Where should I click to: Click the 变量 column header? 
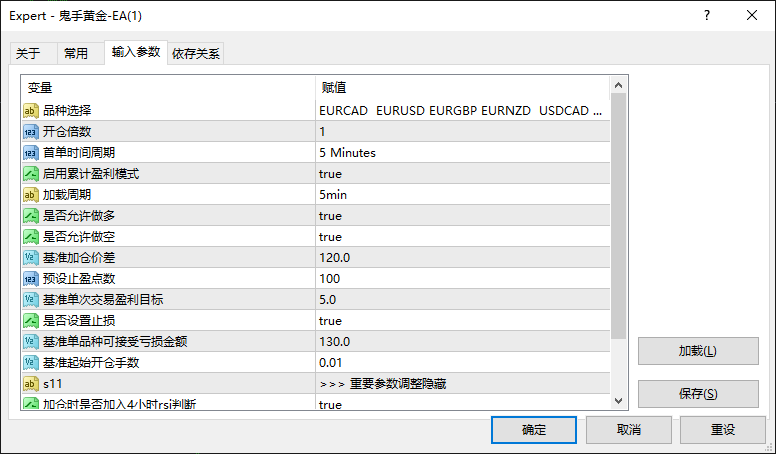pyautogui.click(x=168, y=88)
